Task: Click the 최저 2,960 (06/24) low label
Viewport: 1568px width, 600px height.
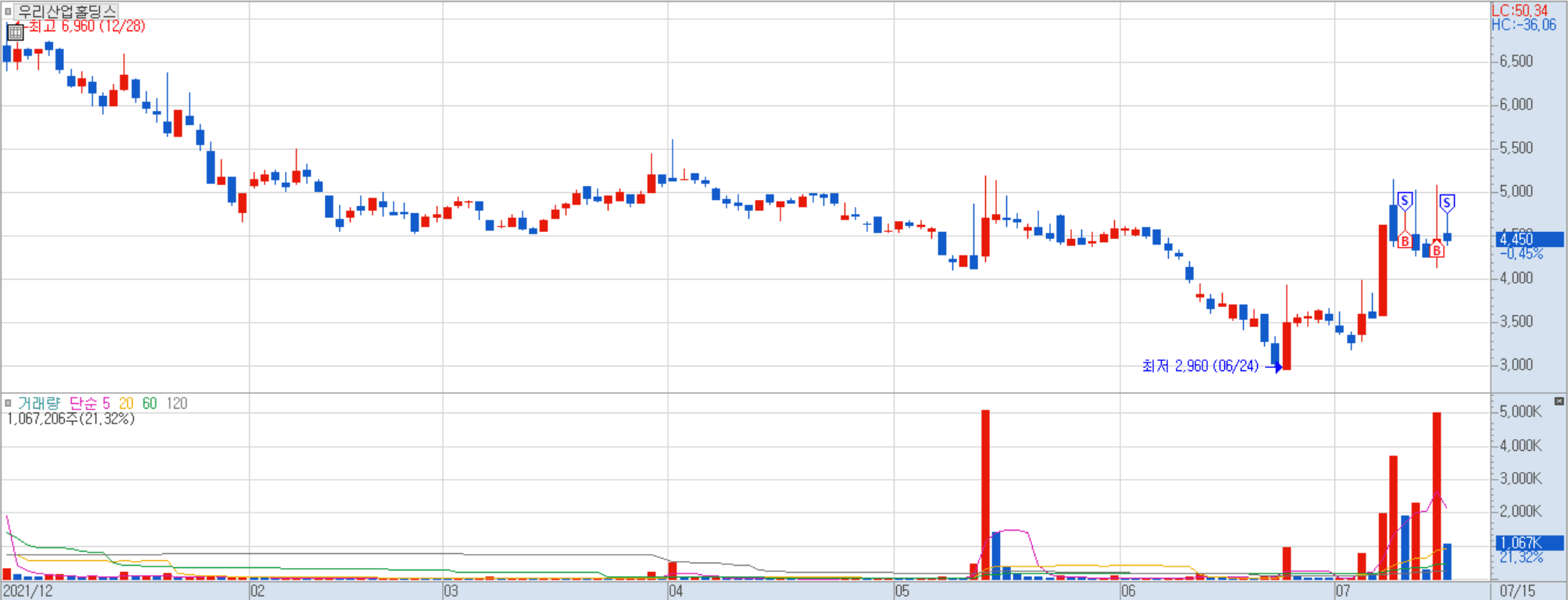Action: point(1201,366)
